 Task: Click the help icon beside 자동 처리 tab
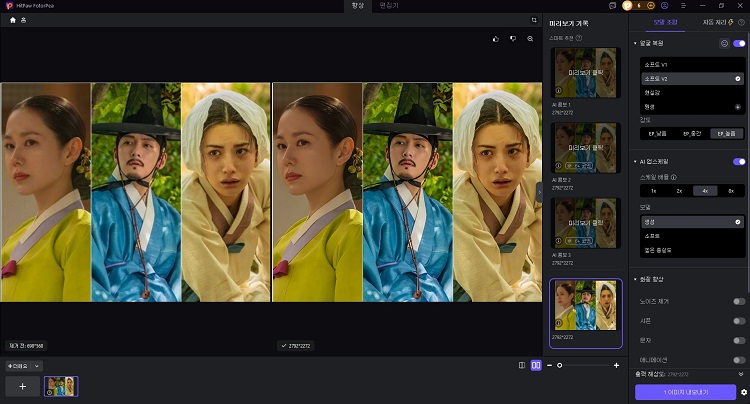tap(741, 22)
